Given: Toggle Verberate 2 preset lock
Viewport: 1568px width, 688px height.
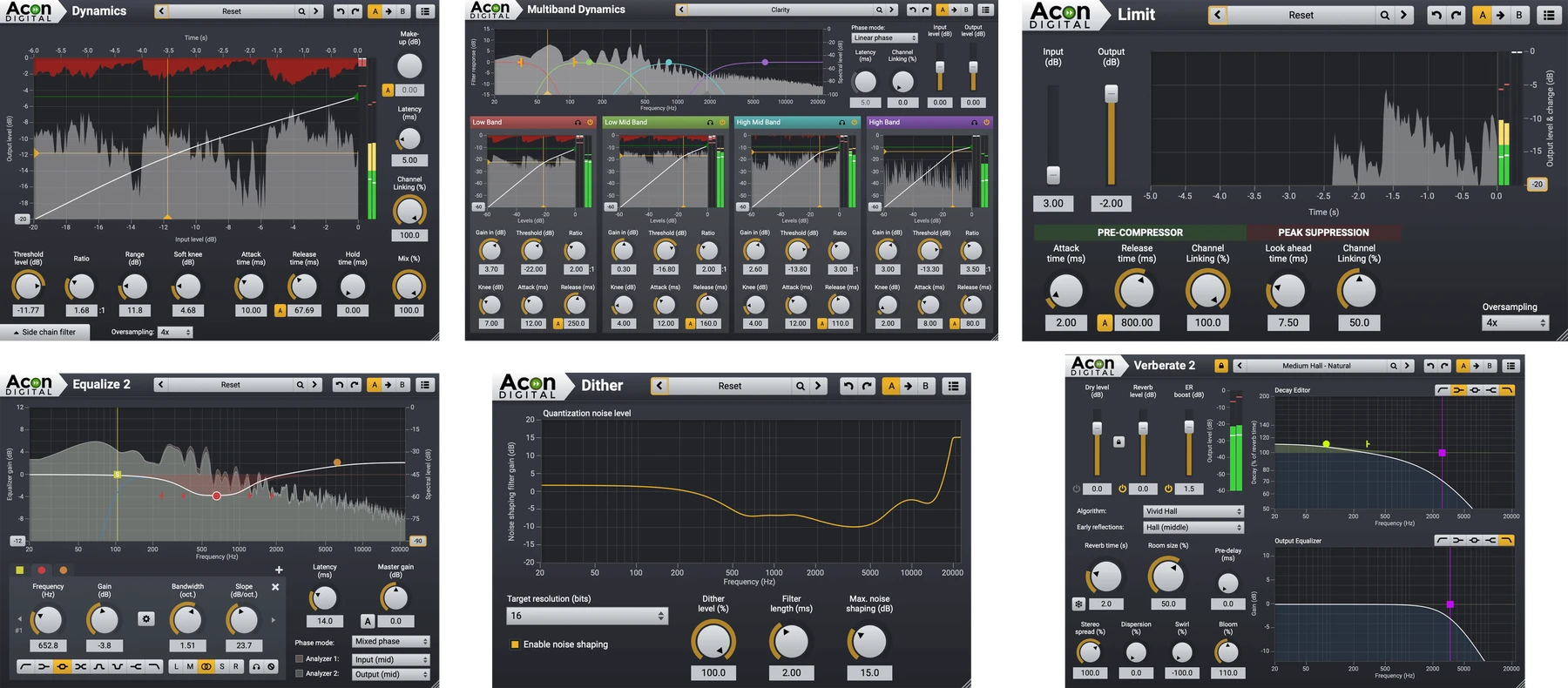Looking at the screenshot, I should click(x=1221, y=365).
